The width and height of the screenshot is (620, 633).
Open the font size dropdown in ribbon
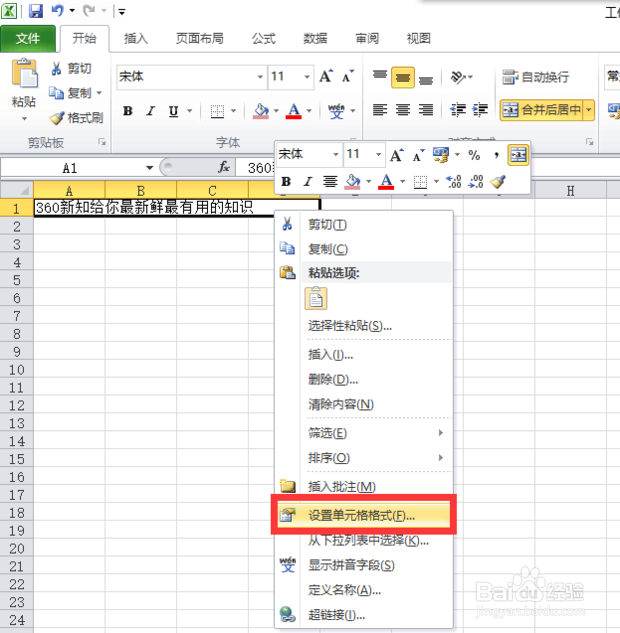(x=307, y=77)
